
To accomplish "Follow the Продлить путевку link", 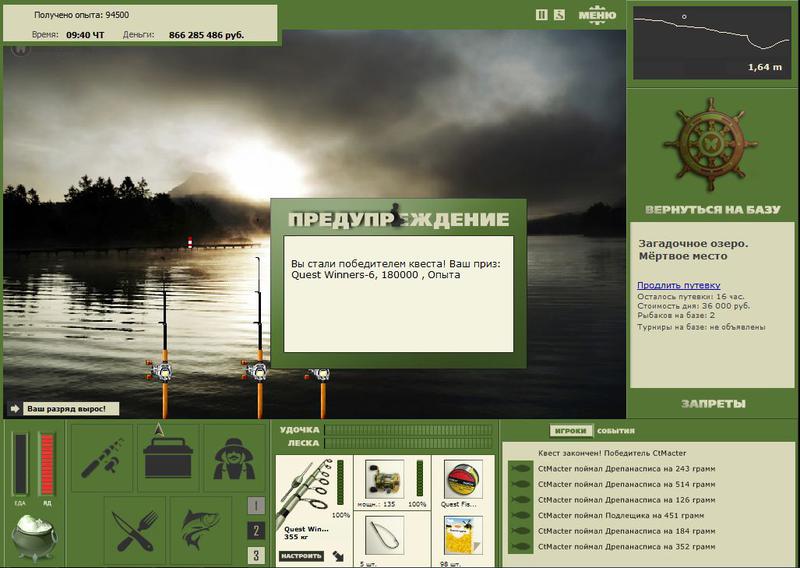I will point(679,285).
